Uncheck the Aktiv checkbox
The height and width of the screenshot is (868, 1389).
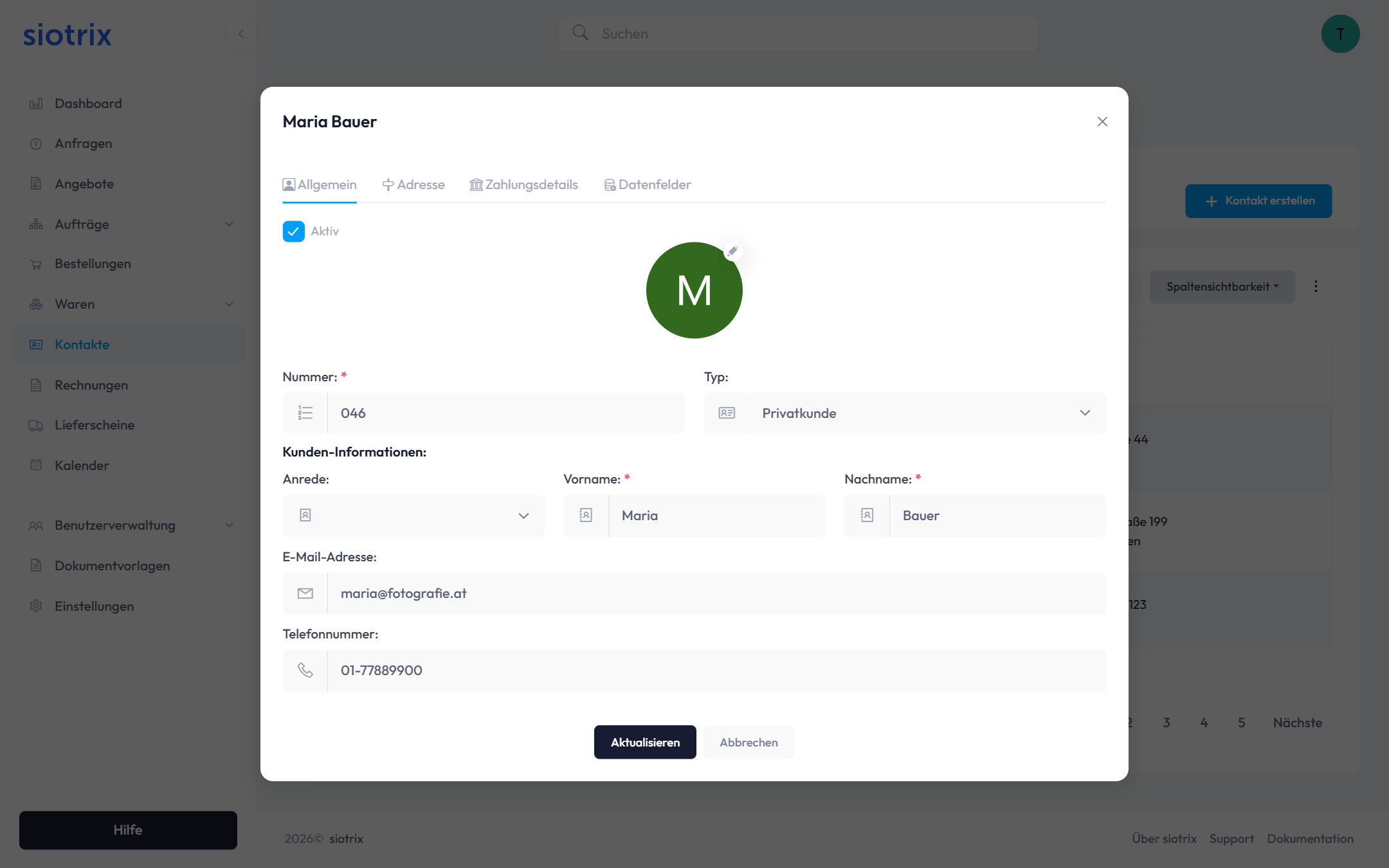click(x=294, y=231)
